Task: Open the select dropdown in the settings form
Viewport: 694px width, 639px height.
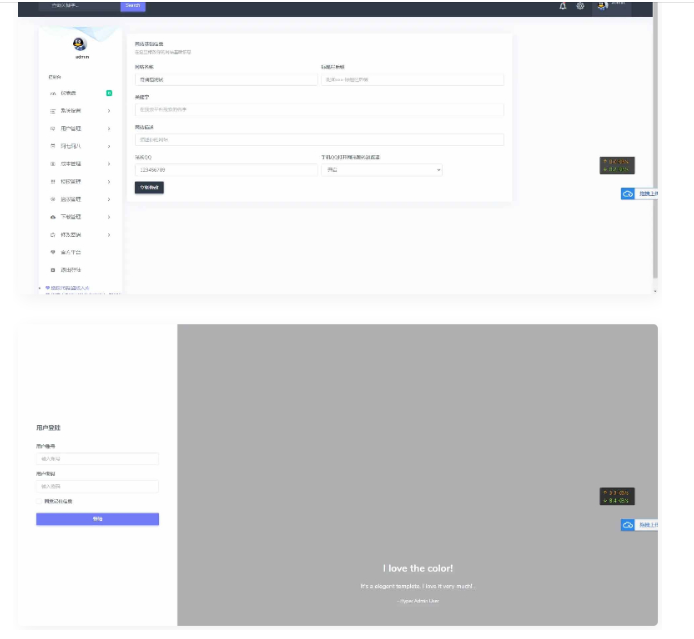Action: point(381,170)
